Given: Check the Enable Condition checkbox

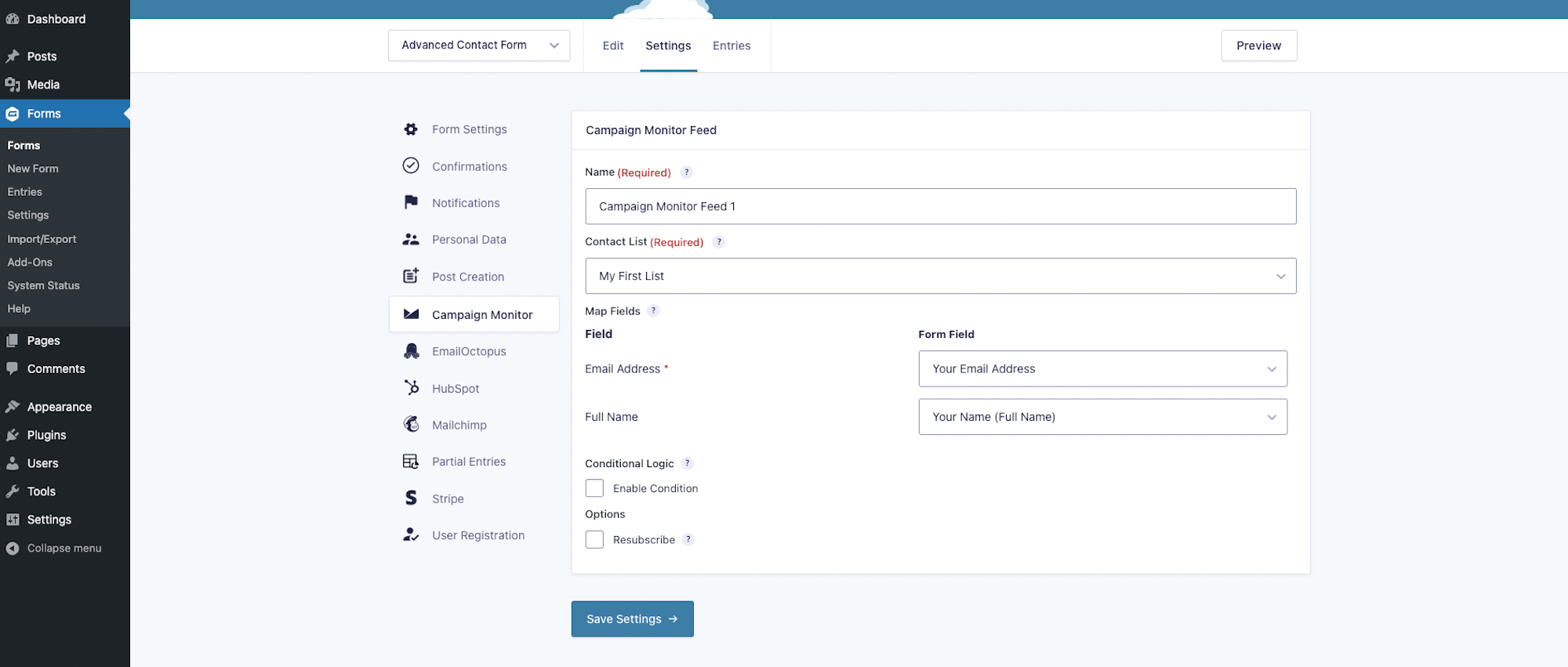Looking at the screenshot, I should pos(594,488).
